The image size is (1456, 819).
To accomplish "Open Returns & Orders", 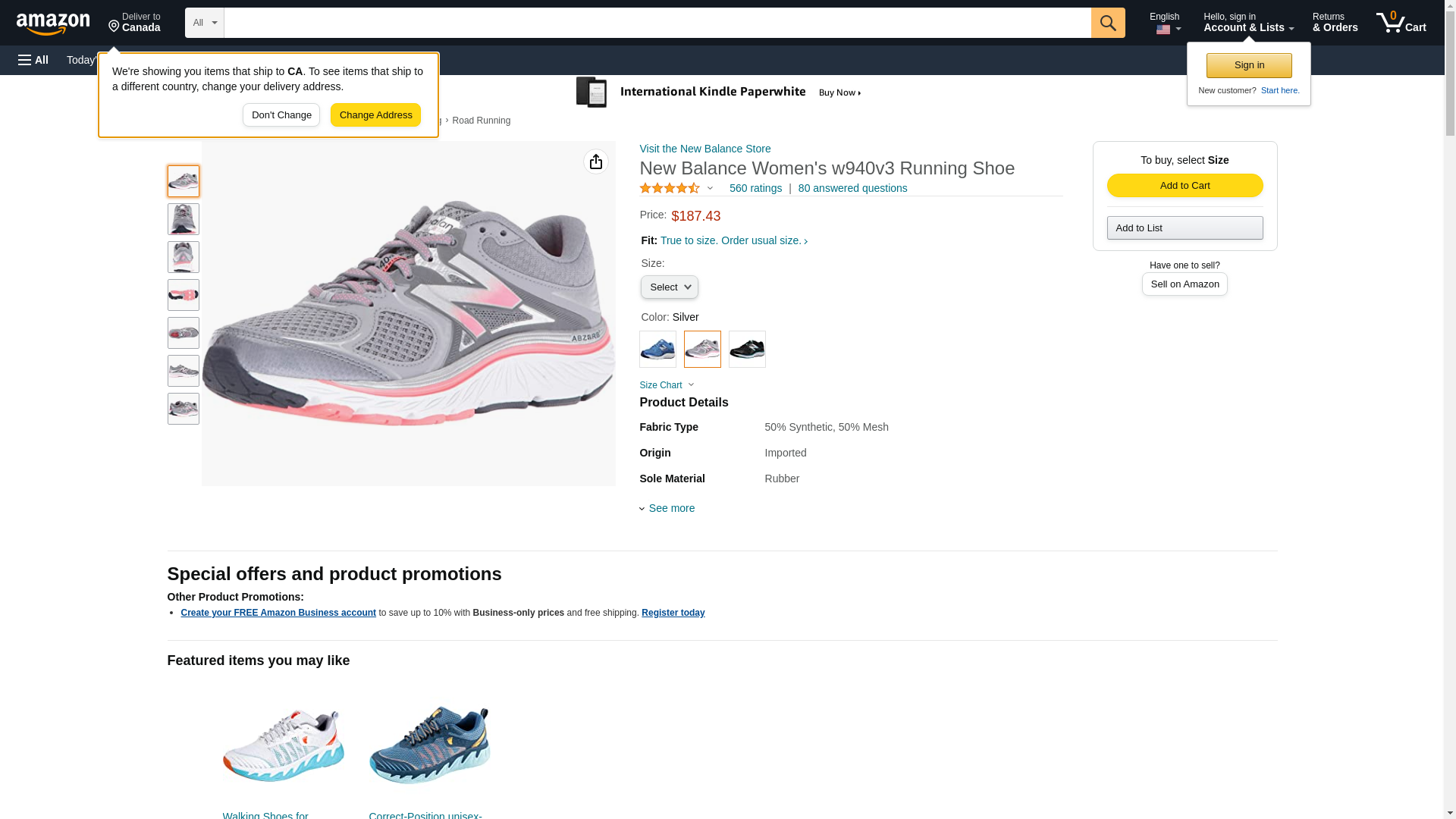I will coord(1335,23).
